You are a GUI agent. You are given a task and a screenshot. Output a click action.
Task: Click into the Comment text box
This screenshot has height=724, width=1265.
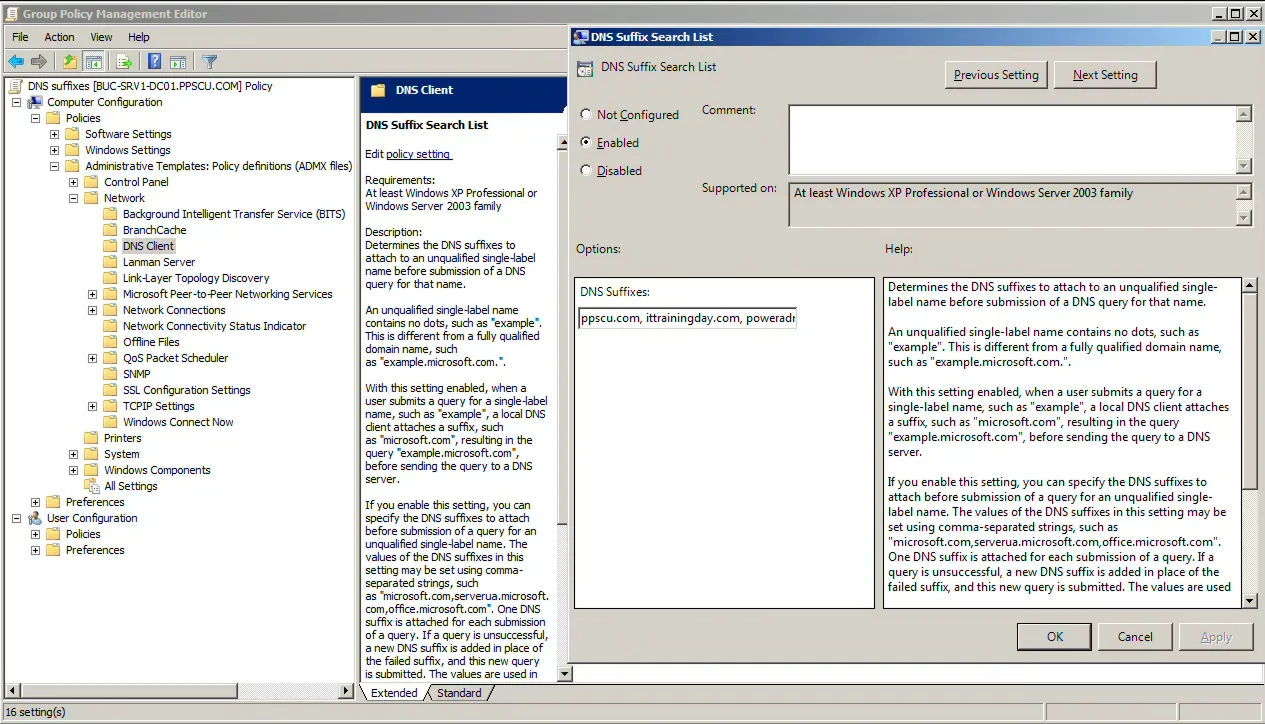[x=1012, y=140]
